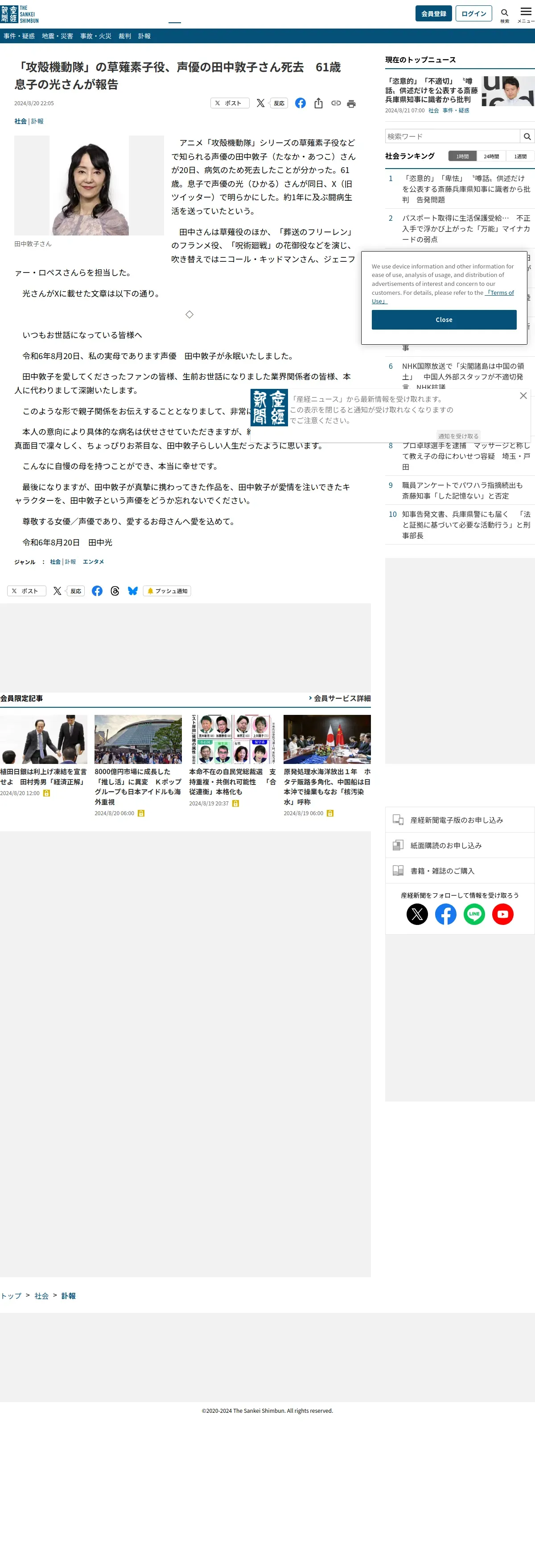
Task: Follow Sankei on Facebook round icon
Action: pyautogui.click(x=445, y=914)
